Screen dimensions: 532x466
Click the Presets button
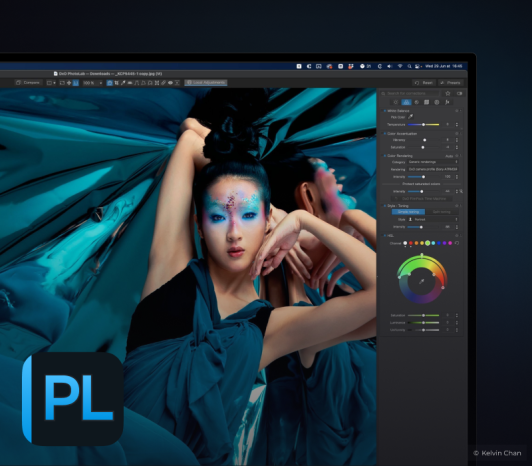(x=450, y=82)
